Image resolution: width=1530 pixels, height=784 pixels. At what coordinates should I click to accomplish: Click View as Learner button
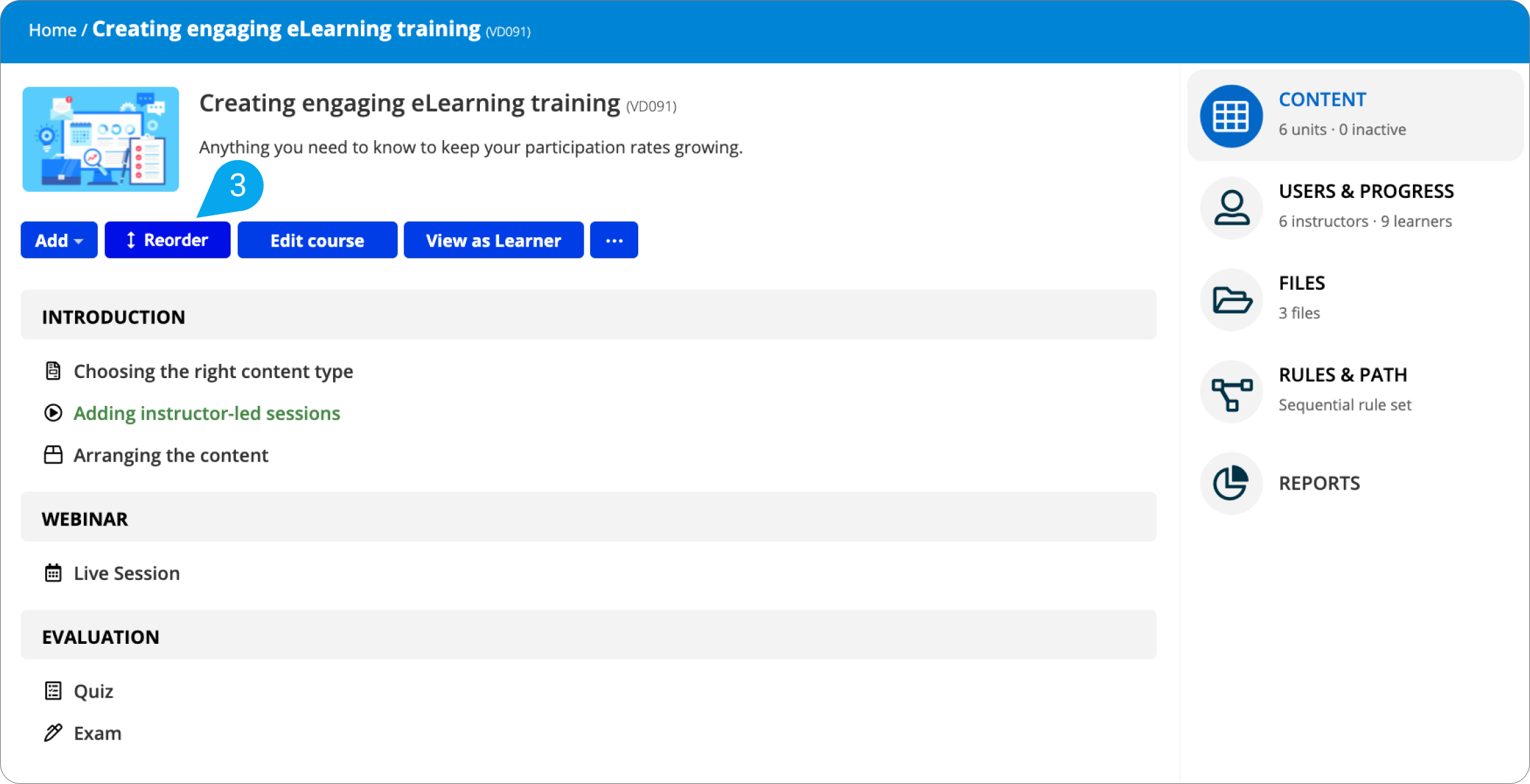pos(493,240)
